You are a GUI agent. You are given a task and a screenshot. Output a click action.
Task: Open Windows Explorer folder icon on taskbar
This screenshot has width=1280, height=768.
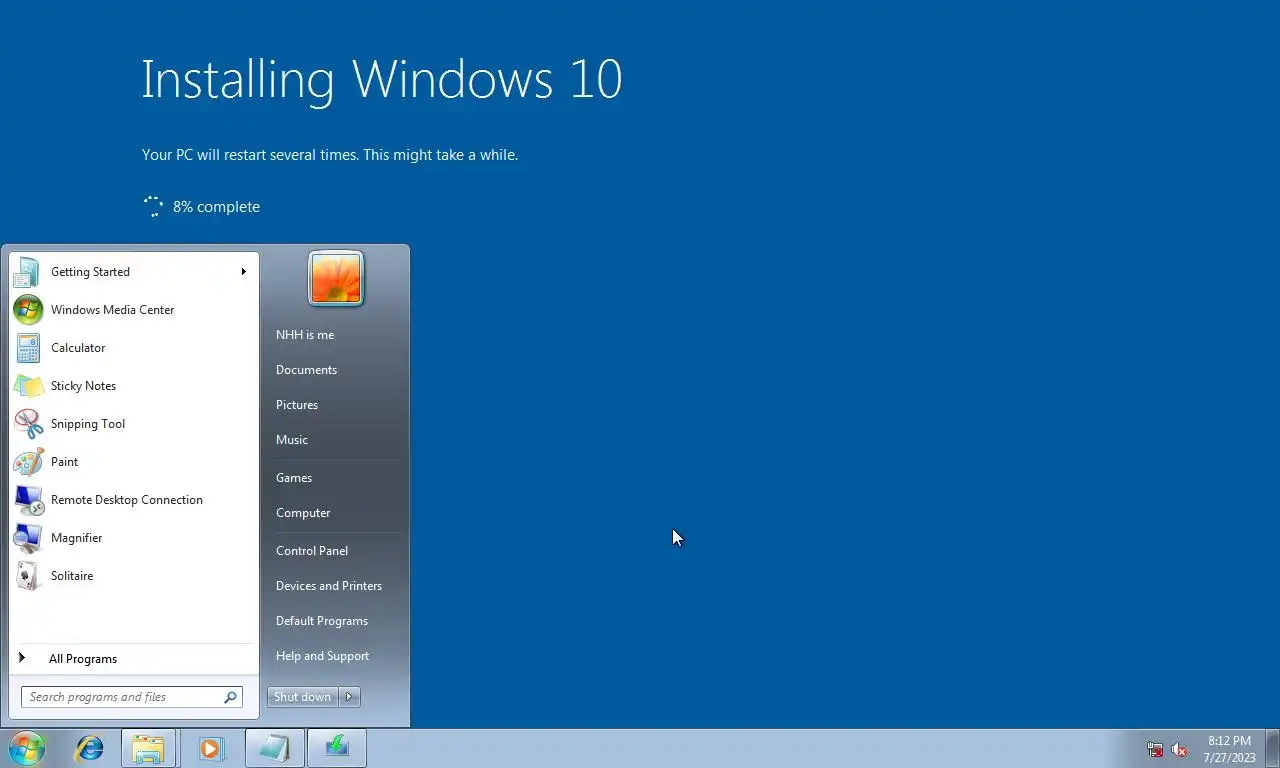[x=148, y=748]
